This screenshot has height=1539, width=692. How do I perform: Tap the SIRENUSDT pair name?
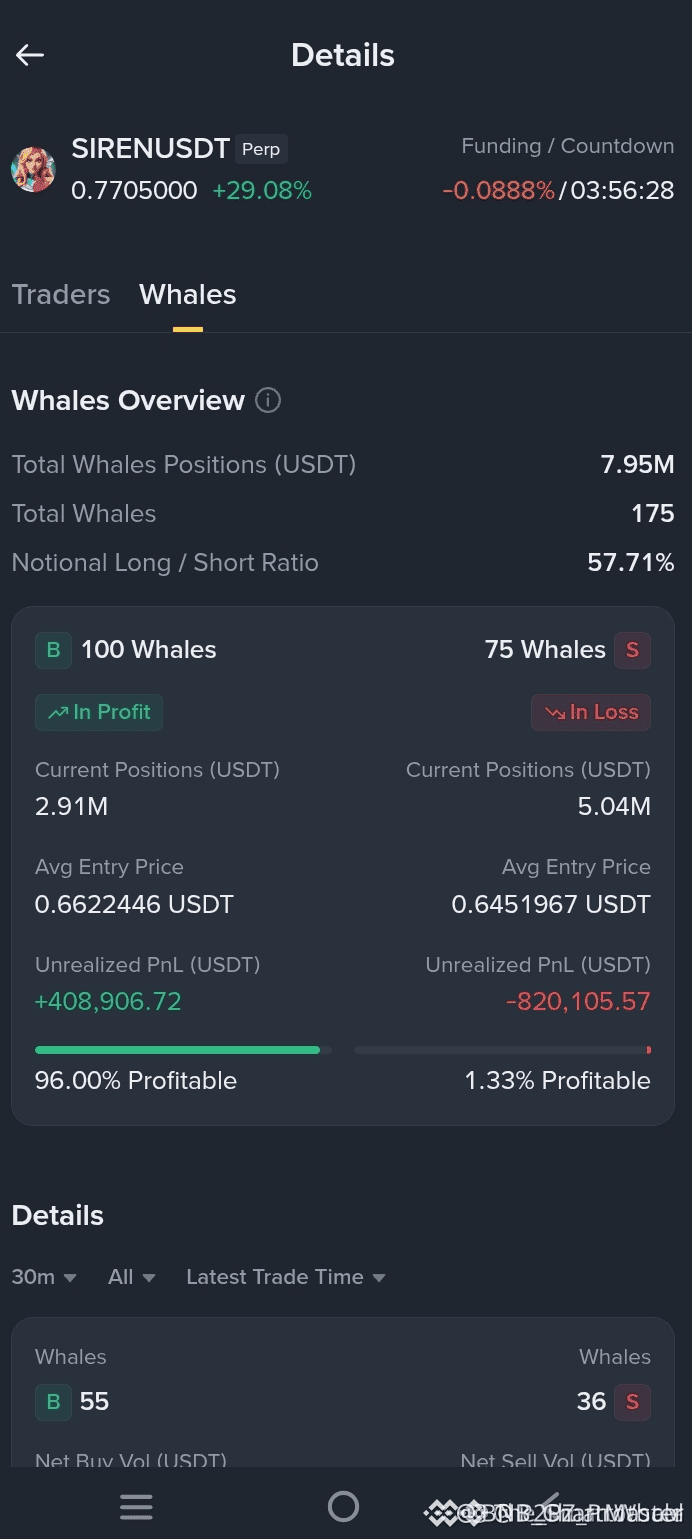pos(151,149)
